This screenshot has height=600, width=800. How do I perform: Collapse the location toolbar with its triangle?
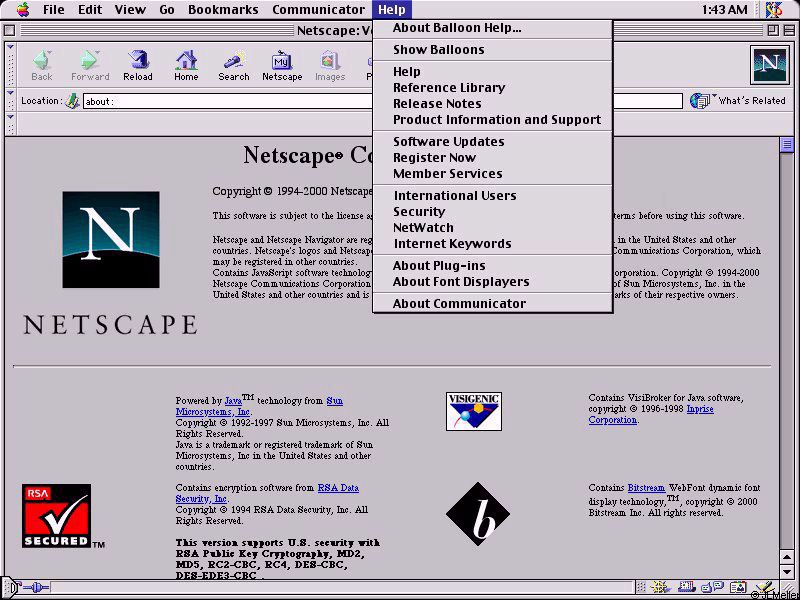[10, 93]
